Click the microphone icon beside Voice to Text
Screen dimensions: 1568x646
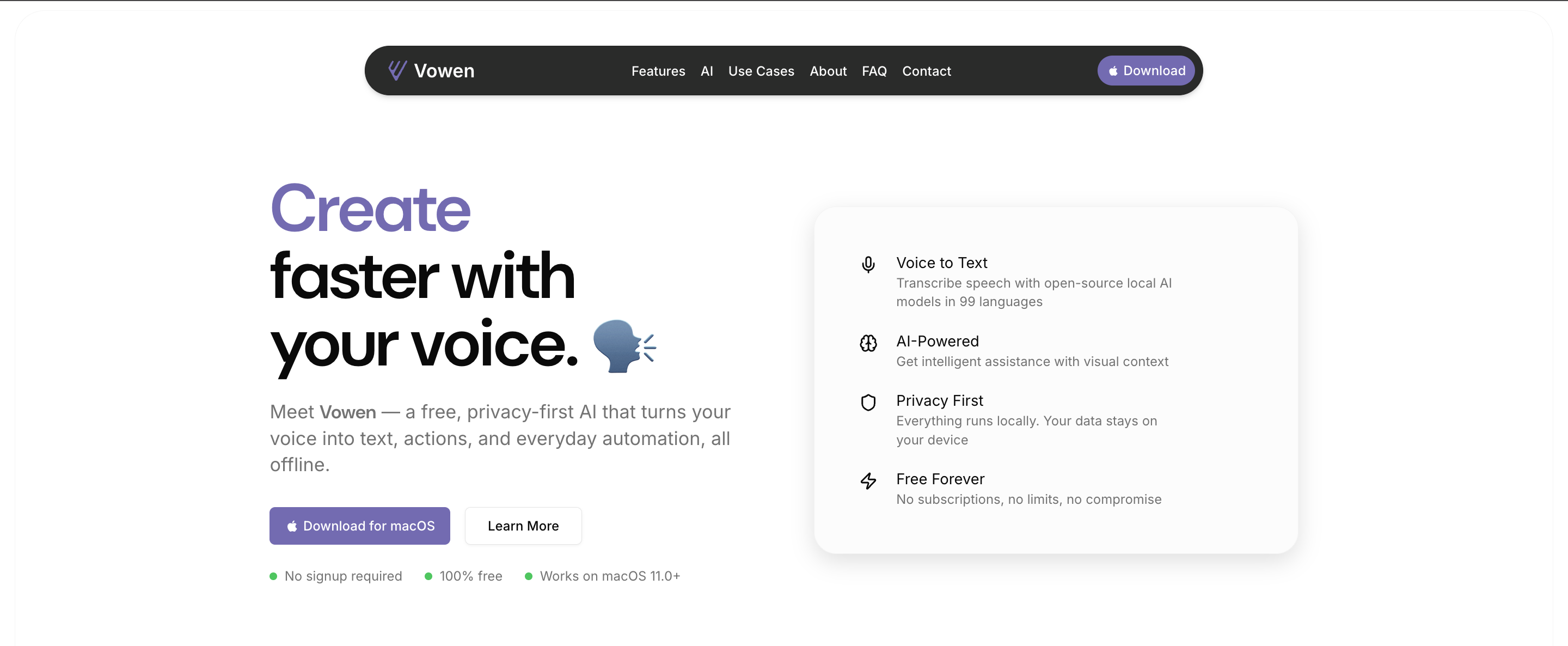(x=868, y=264)
